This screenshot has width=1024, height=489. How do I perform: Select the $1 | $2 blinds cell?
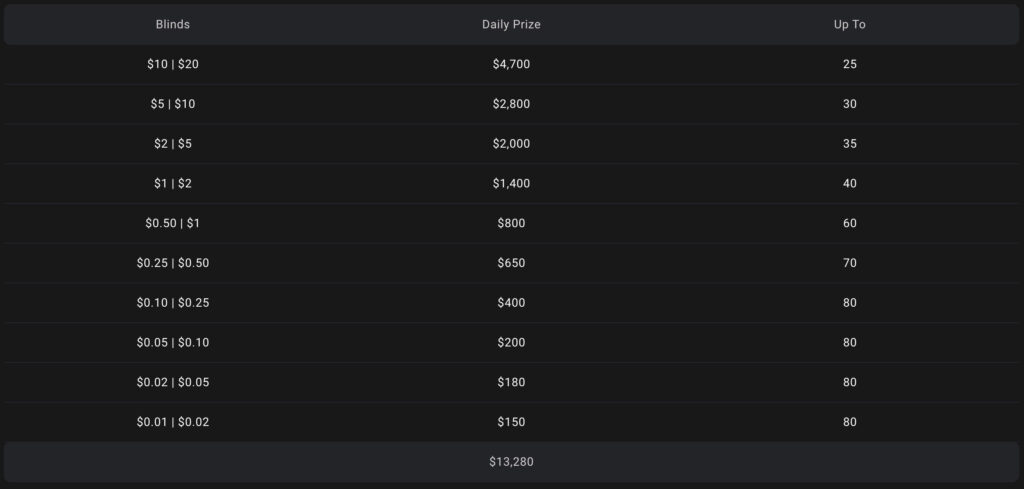point(173,184)
